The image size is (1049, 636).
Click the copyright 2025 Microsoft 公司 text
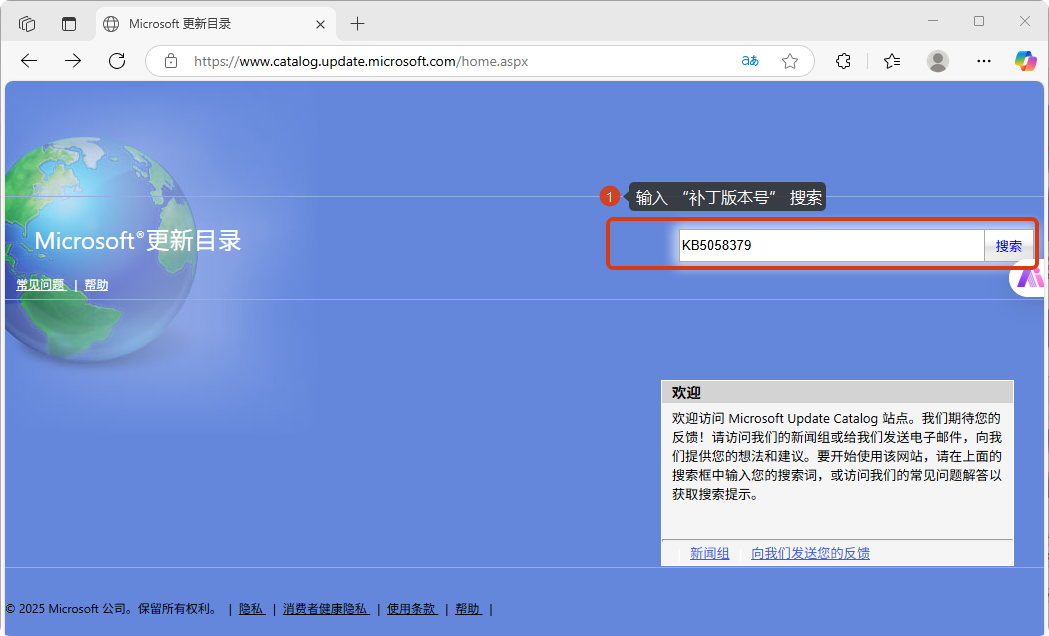click(x=113, y=609)
